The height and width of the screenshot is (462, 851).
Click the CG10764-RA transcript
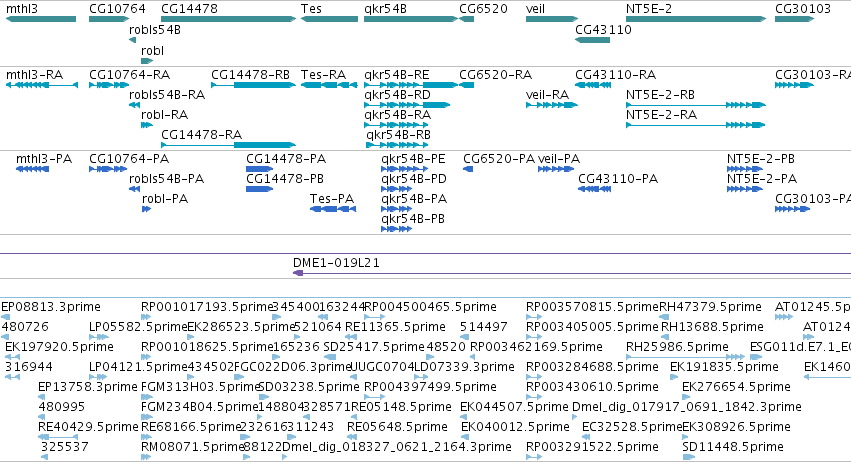point(109,85)
